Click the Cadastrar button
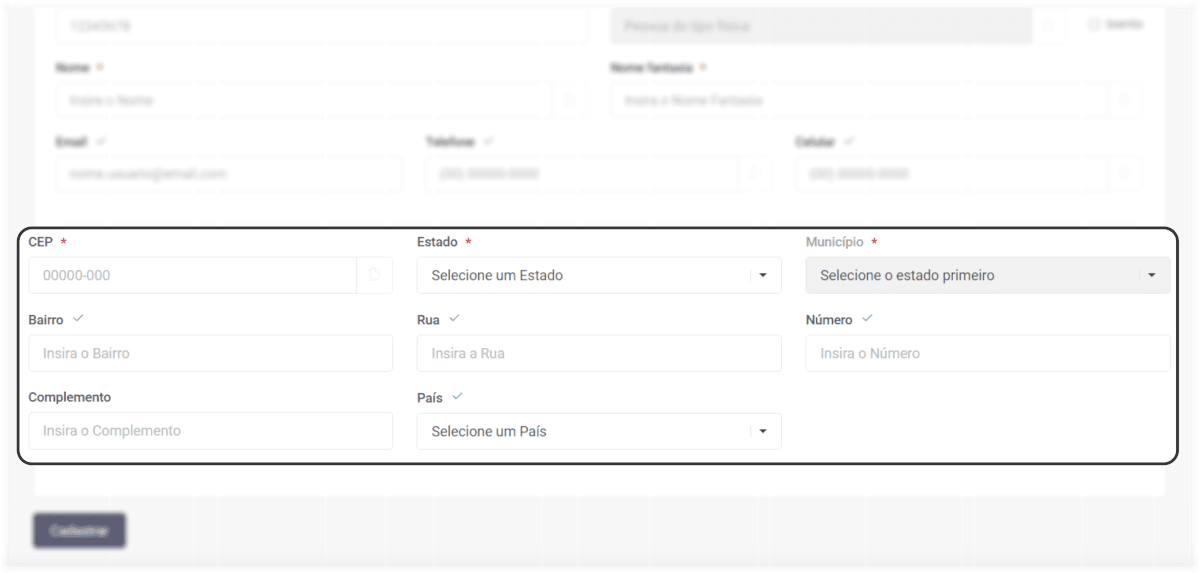This screenshot has height=573, width=1200. point(79,530)
